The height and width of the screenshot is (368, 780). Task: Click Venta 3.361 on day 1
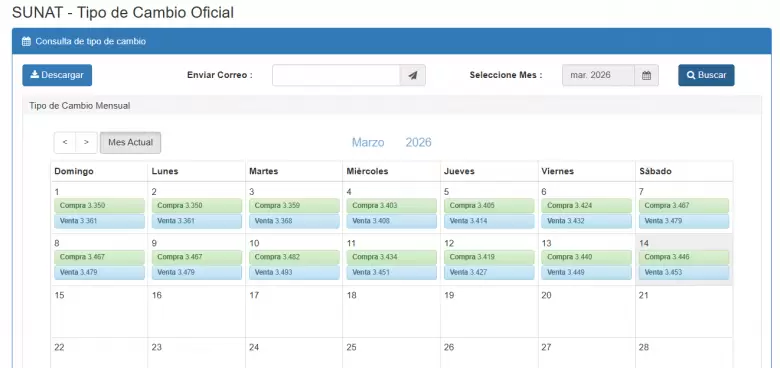[99, 221]
